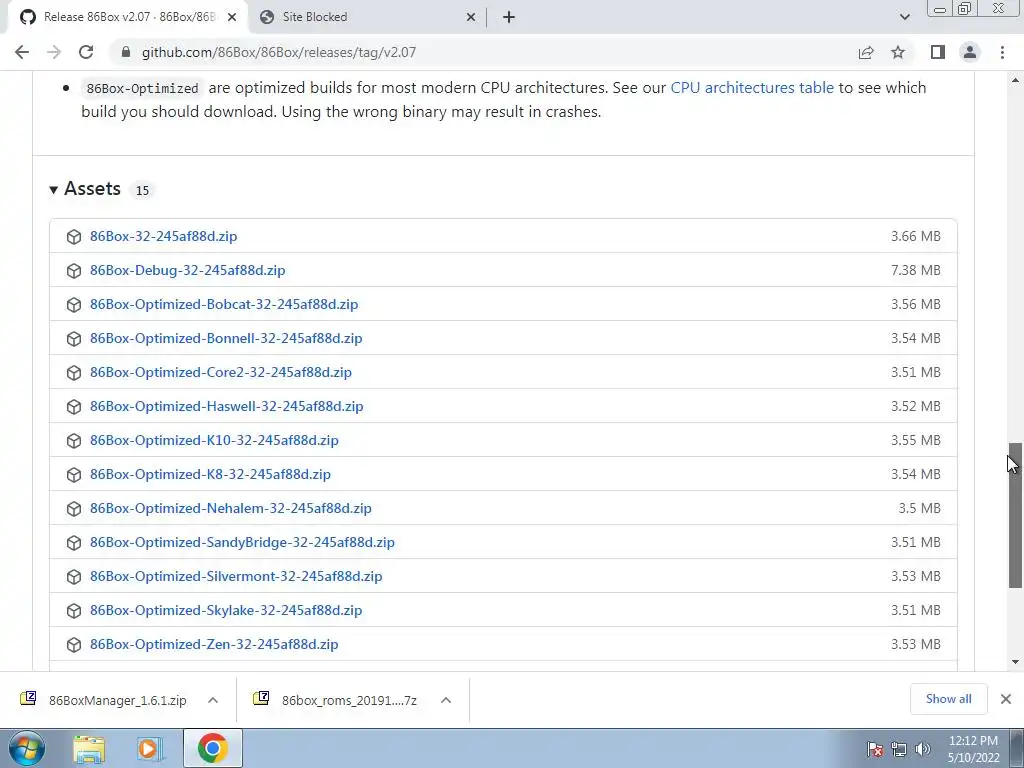
Task: Download 86Box-Optimized-K8-32 zip
Action: tap(210, 474)
